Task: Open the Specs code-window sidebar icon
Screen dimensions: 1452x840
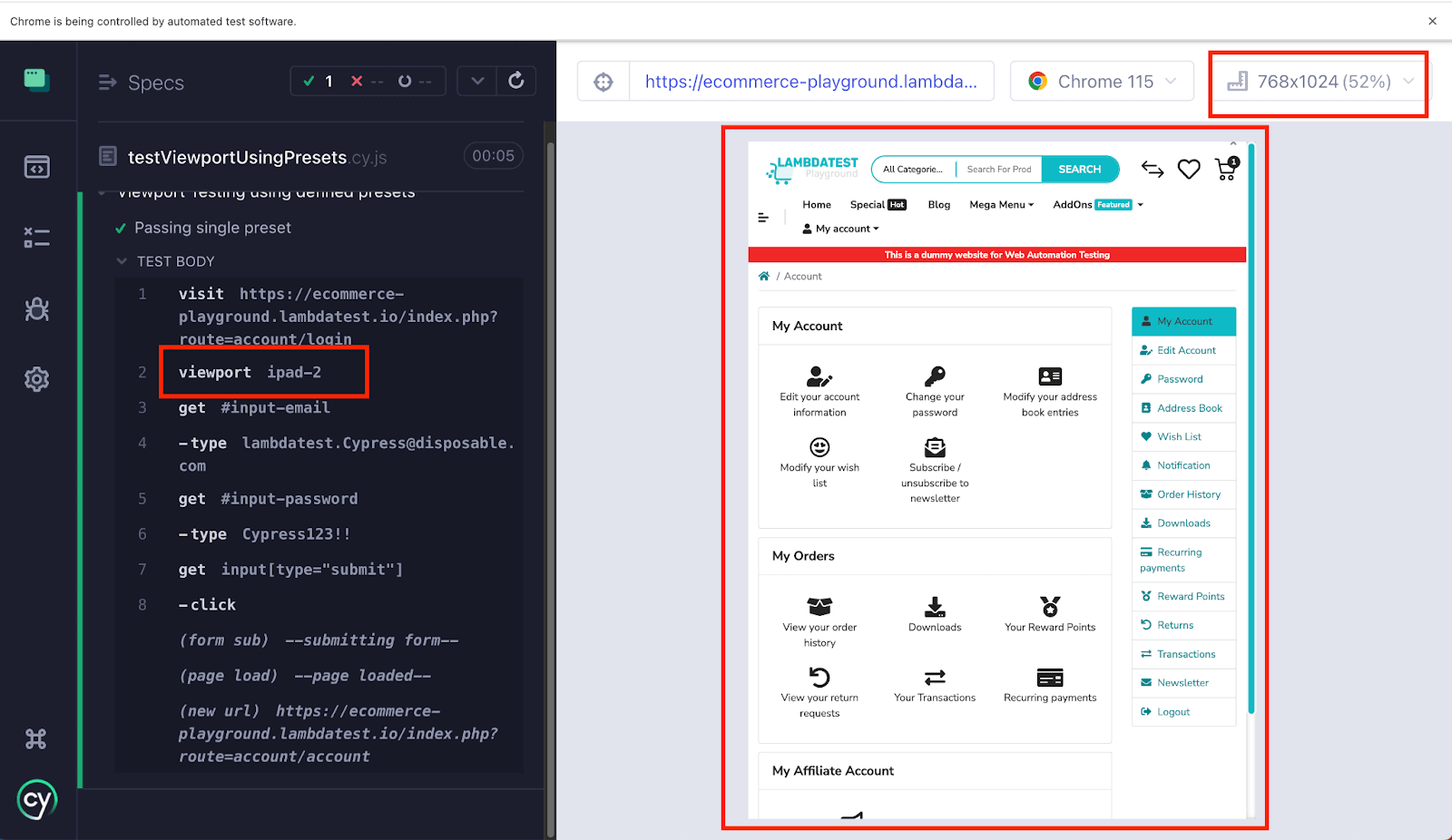Action: pyautogui.click(x=37, y=167)
